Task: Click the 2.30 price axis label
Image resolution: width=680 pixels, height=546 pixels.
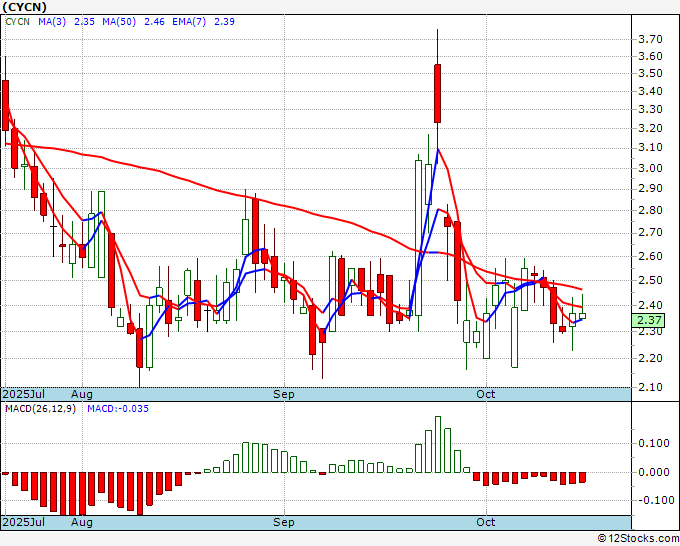Action: 651,331
